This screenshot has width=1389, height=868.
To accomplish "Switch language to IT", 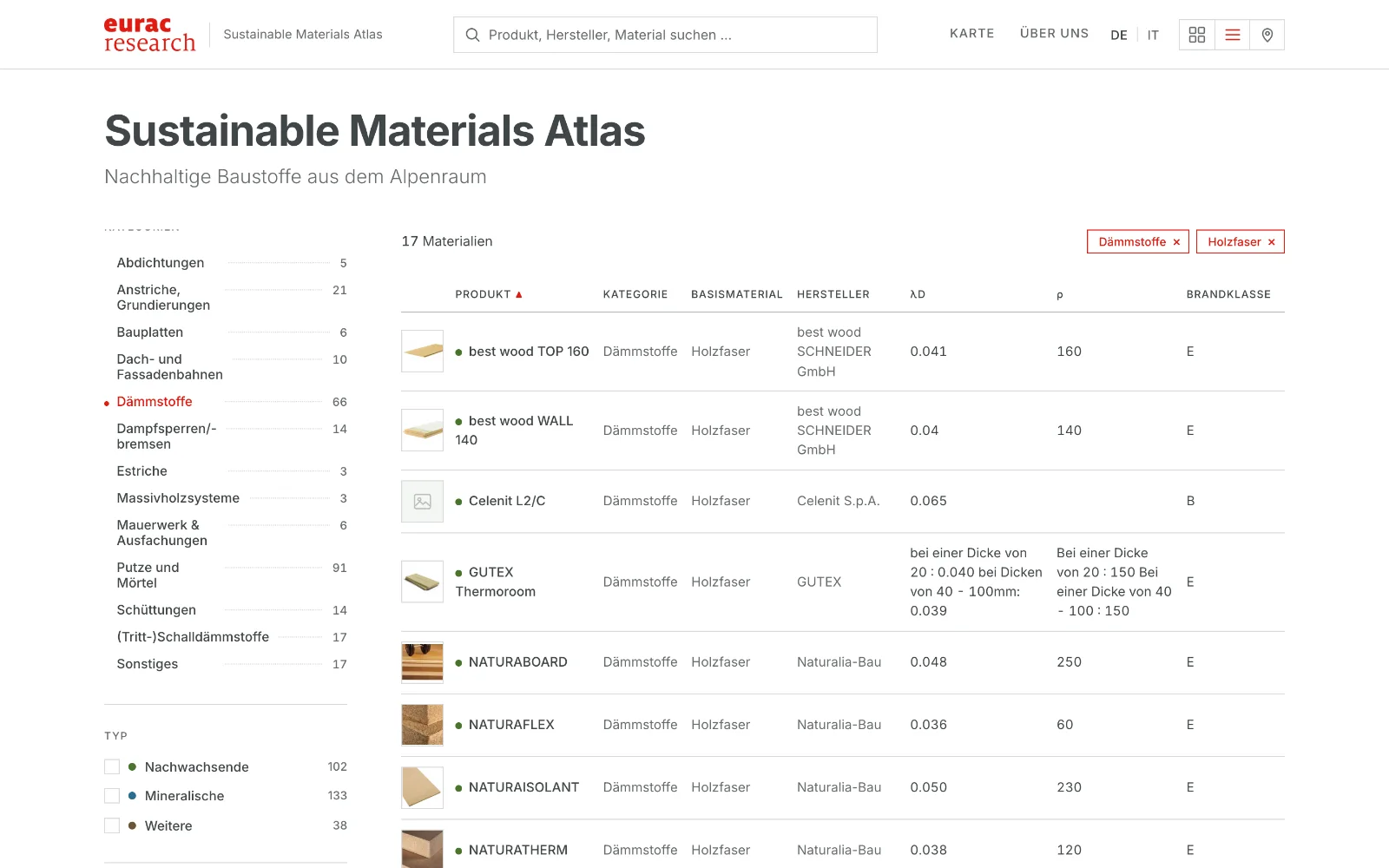I will pos(1153,35).
